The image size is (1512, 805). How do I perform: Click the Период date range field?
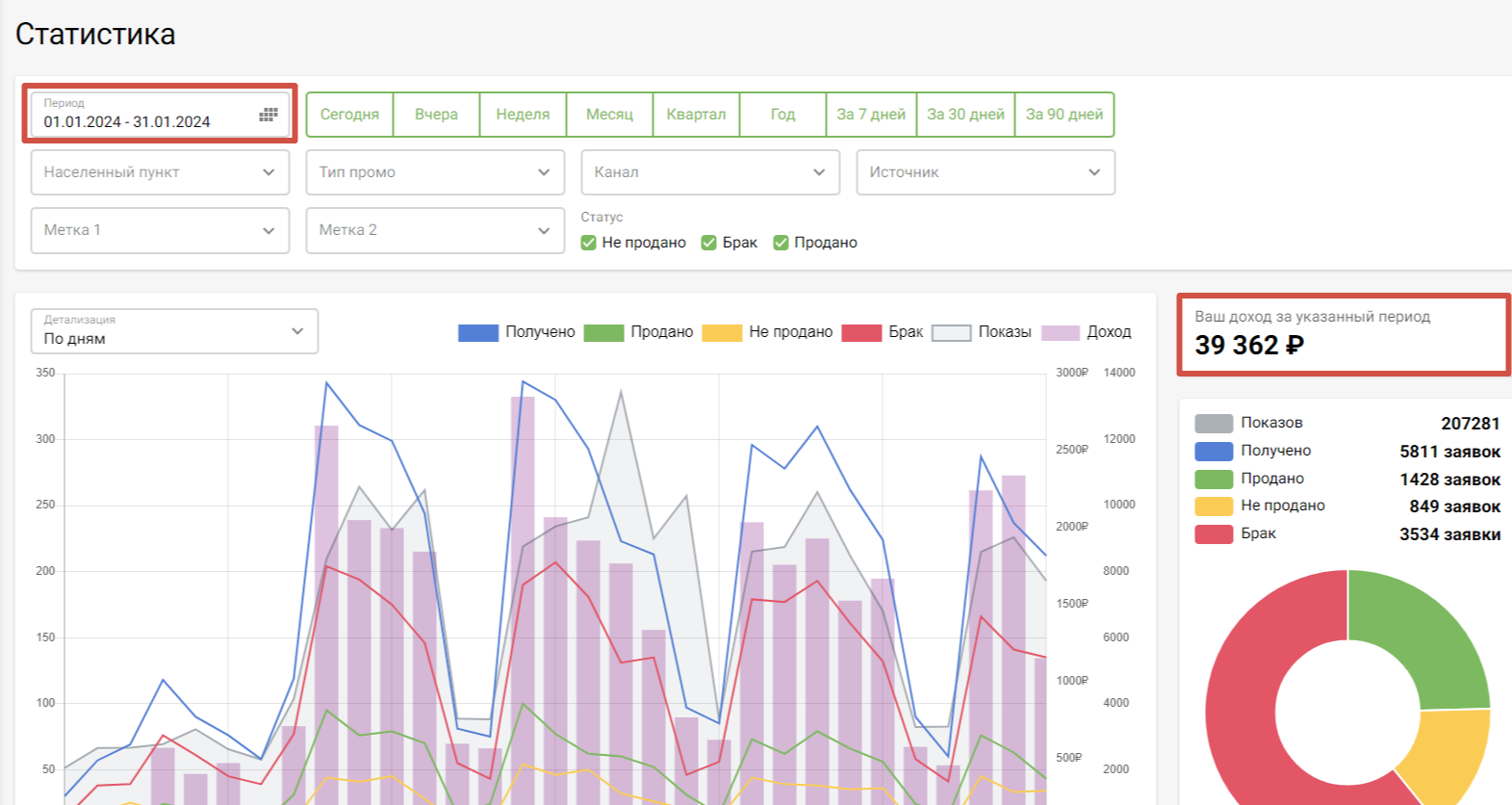pyautogui.click(x=160, y=115)
